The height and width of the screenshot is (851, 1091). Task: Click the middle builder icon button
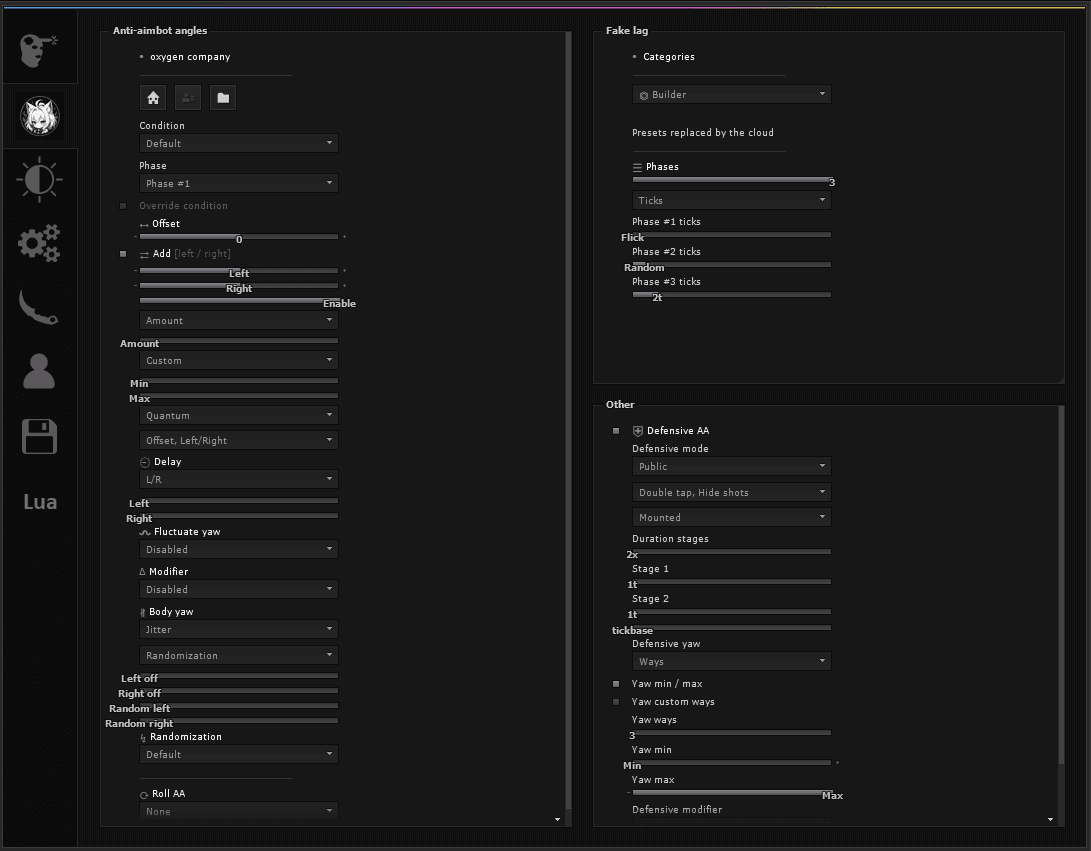point(188,97)
